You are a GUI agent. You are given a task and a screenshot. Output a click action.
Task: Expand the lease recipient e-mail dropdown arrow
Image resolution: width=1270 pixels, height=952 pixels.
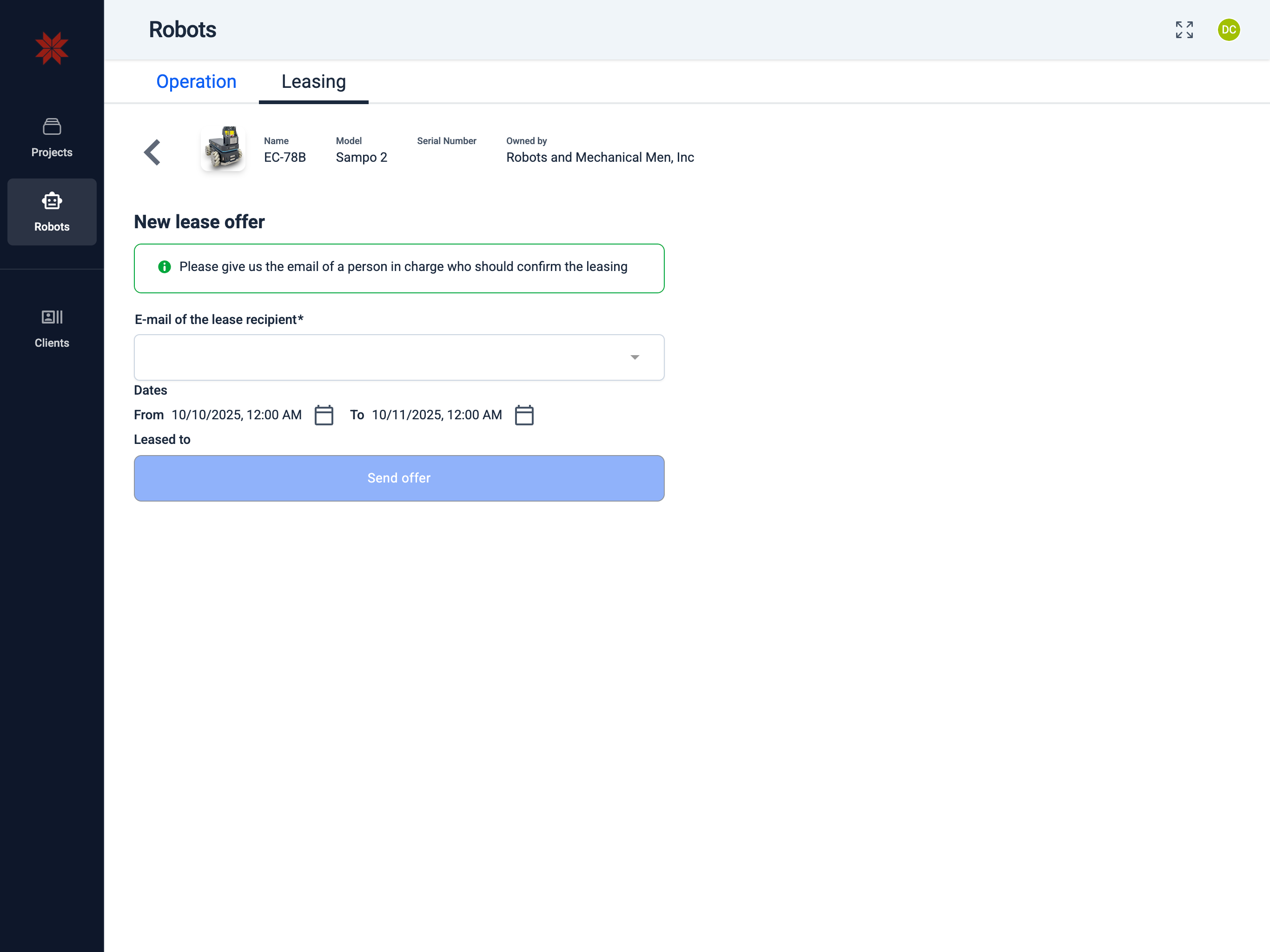635,357
